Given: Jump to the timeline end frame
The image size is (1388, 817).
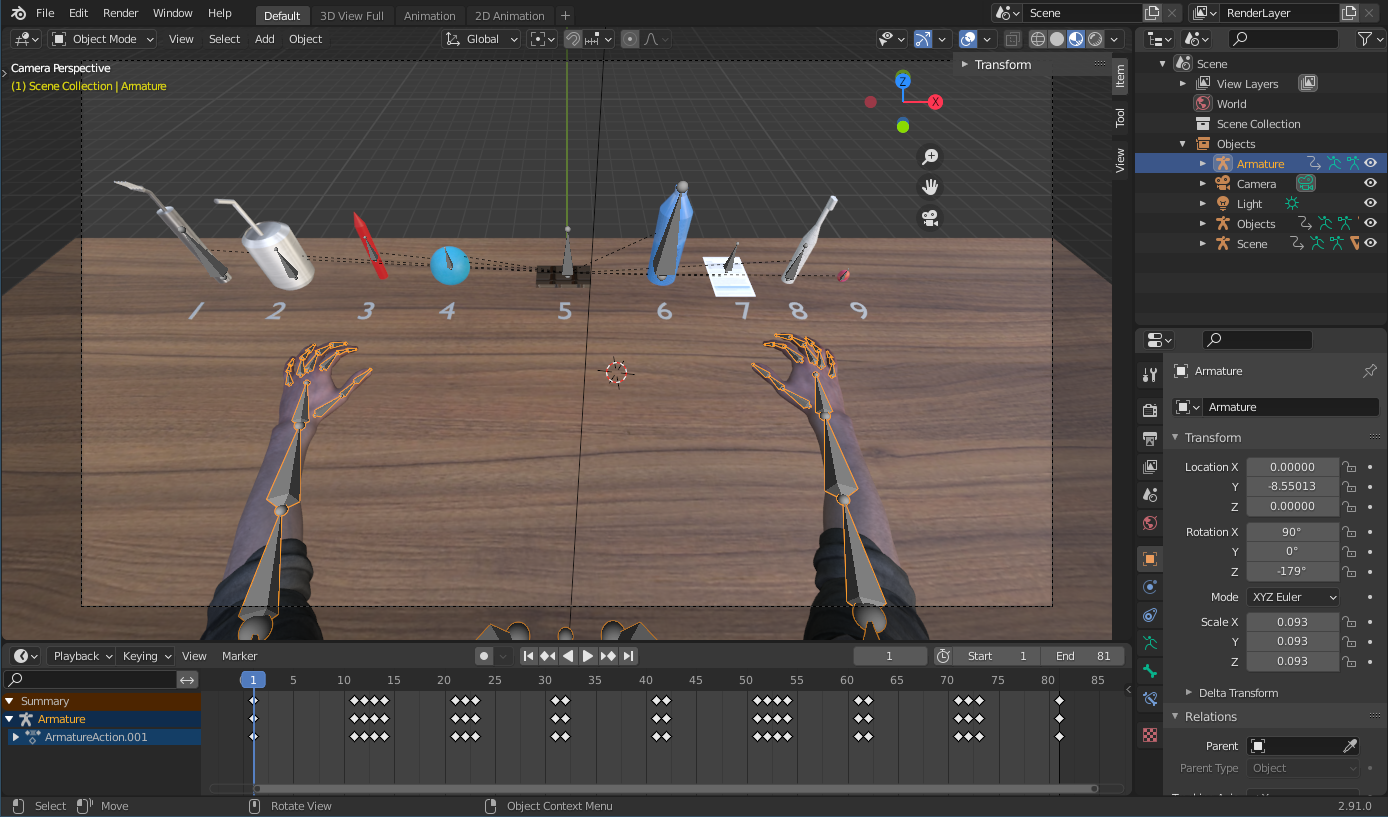Looking at the screenshot, I should coord(628,656).
